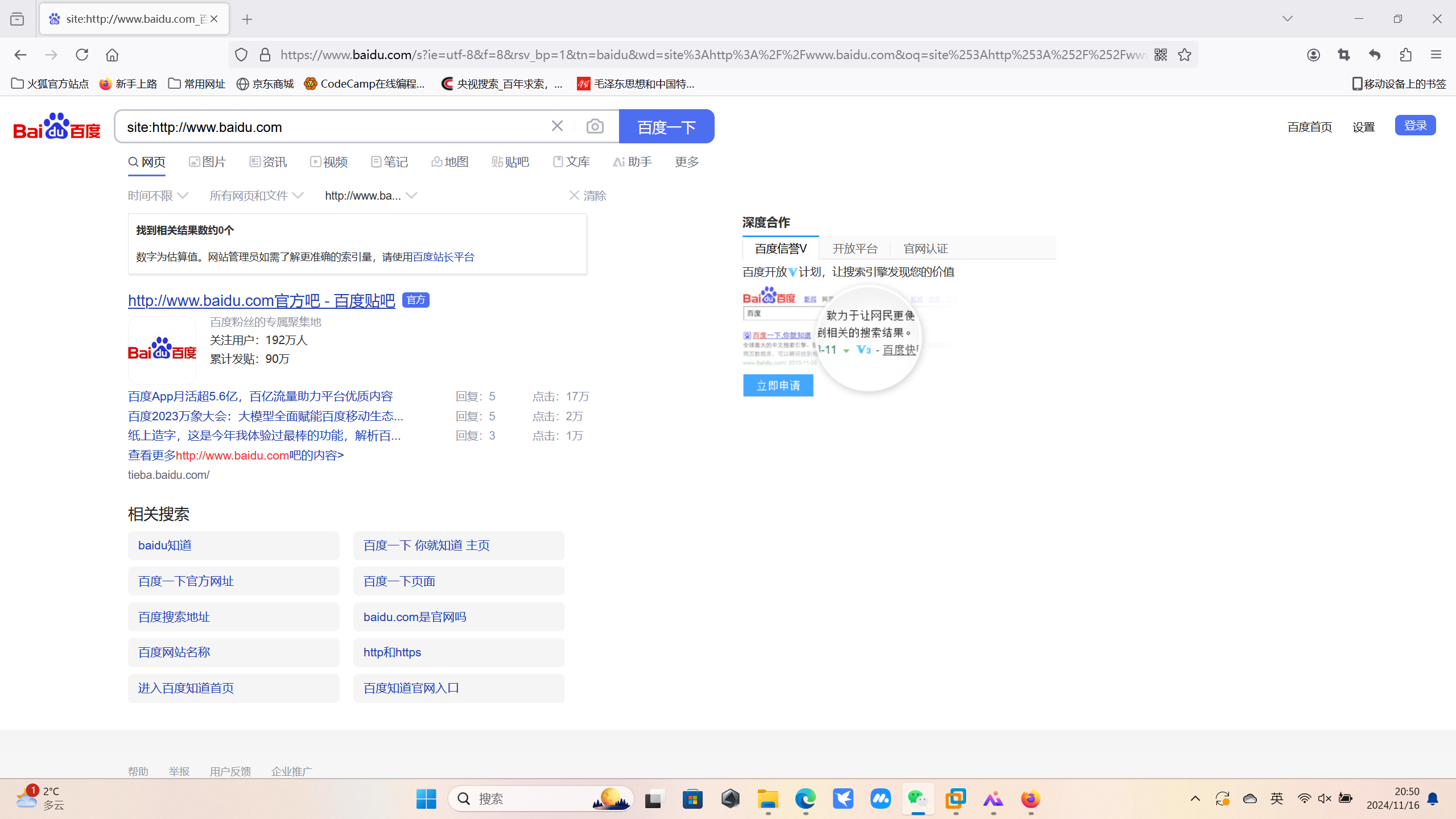Open 查看更多 baidu.com吧的内容 link
1456x819 pixels.
click(x=236, y=456)
